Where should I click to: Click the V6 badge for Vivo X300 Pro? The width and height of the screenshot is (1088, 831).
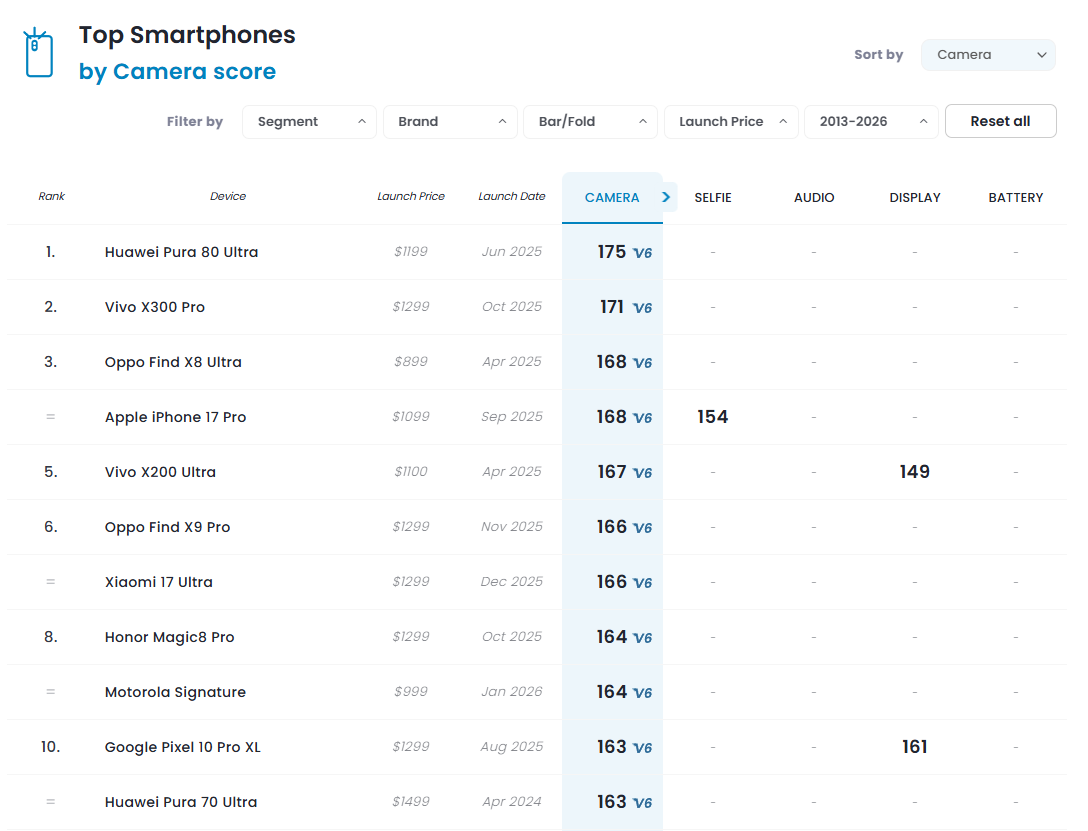[643, 308]
